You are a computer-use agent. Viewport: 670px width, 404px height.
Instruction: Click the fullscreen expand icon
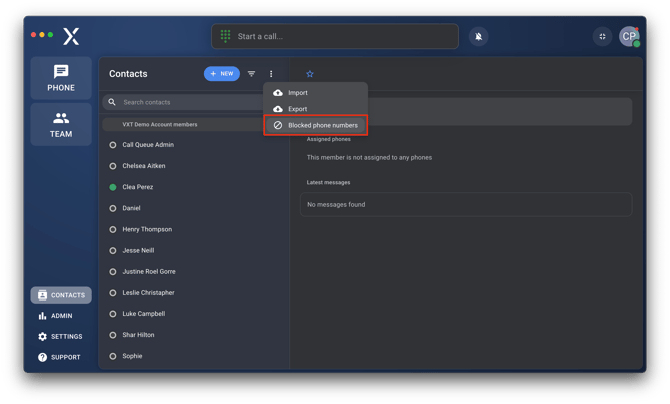(x=602, y=36)
